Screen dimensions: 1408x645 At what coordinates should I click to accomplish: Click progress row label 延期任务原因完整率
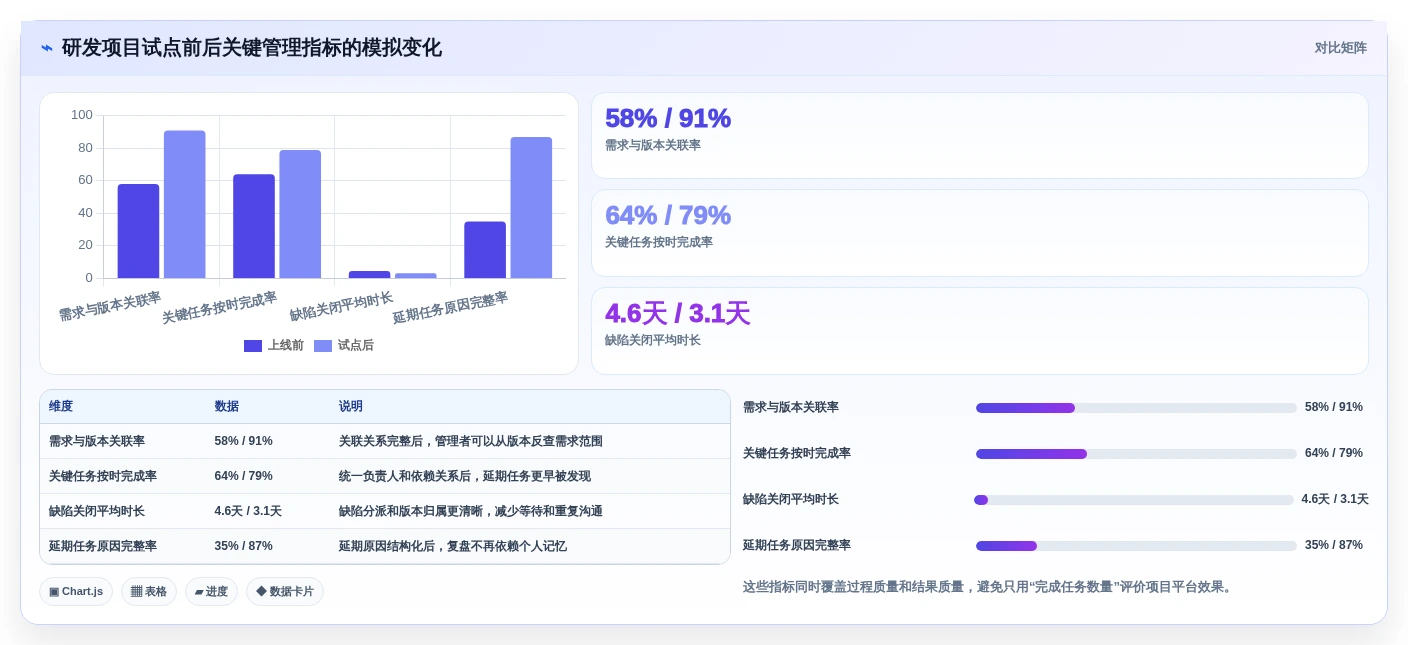(x=797, y=545)
